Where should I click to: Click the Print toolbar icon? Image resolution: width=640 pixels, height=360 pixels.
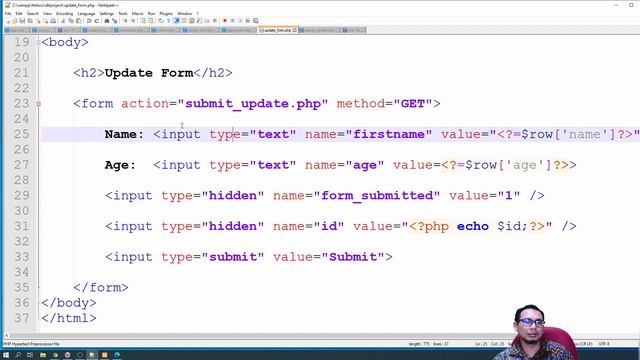pos(53,20)
